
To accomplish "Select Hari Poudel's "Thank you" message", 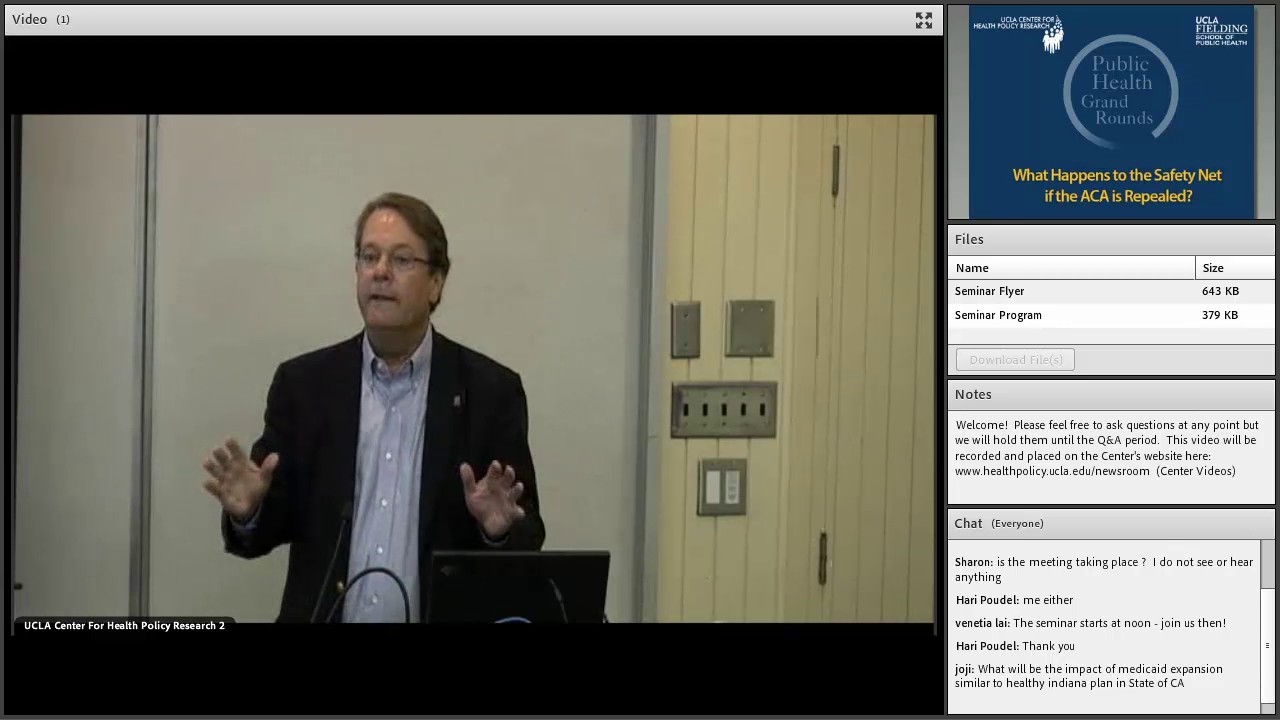I will point(1015,646).
